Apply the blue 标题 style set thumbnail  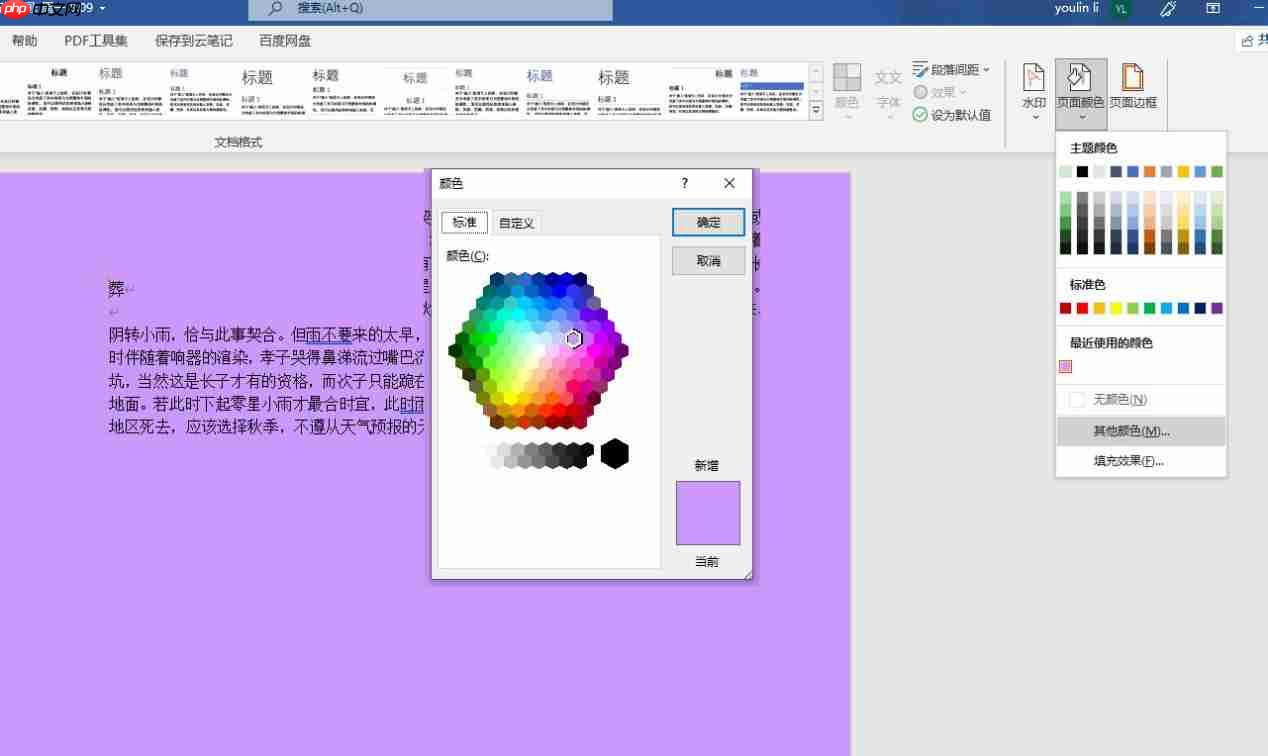558,91
